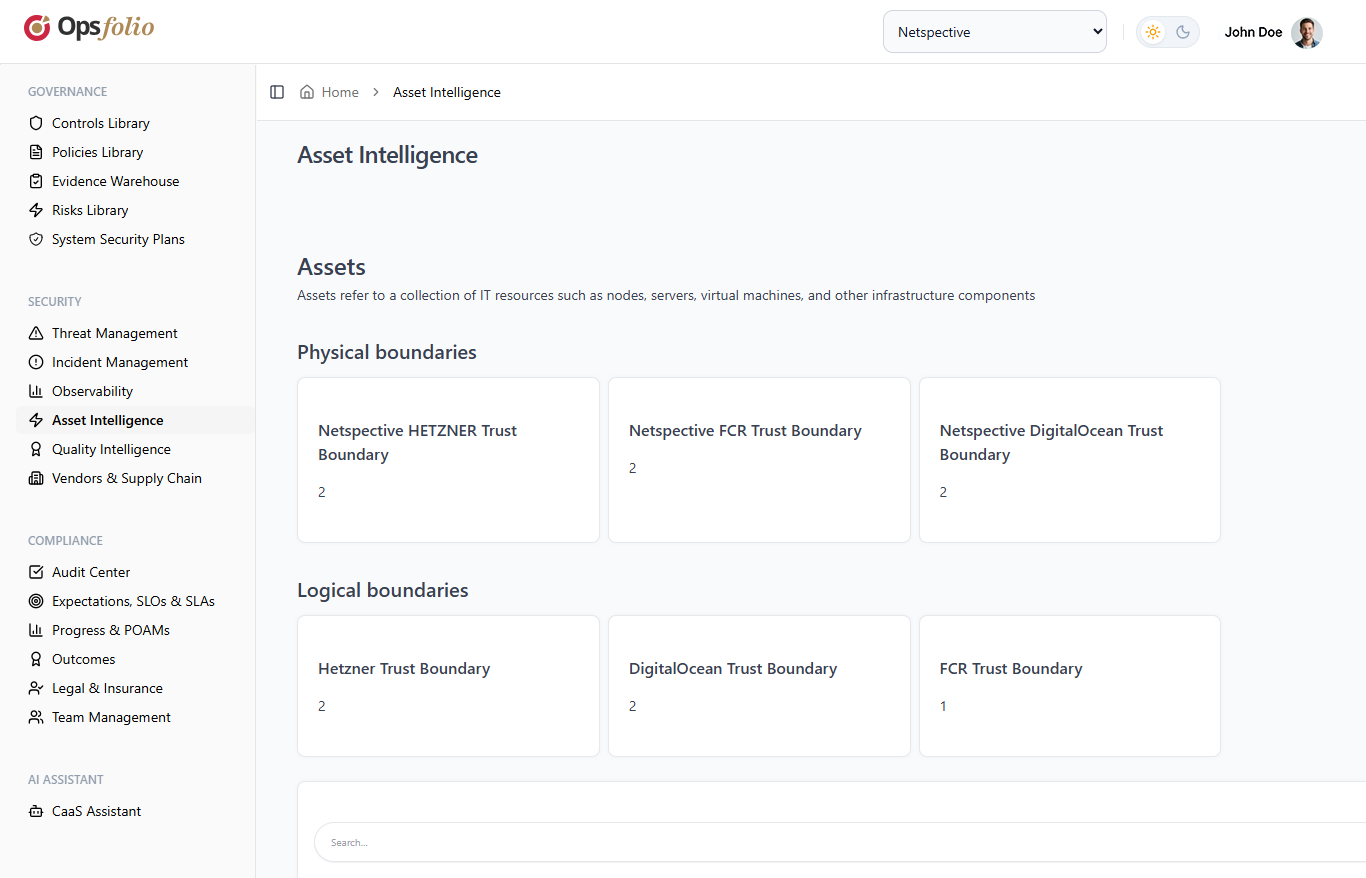Image resolution: width=1366 pixels, height=878 pixels.
Task: Click the Evidence Warehouse clipboard icon
Action: (x=36, y=181)
